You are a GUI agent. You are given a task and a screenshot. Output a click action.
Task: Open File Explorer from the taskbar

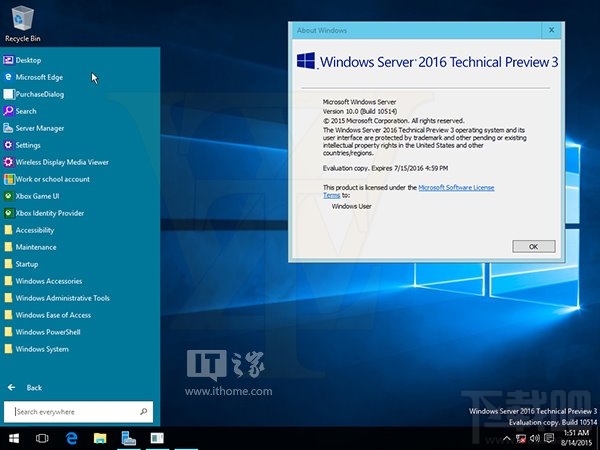(x=100, y=438)
